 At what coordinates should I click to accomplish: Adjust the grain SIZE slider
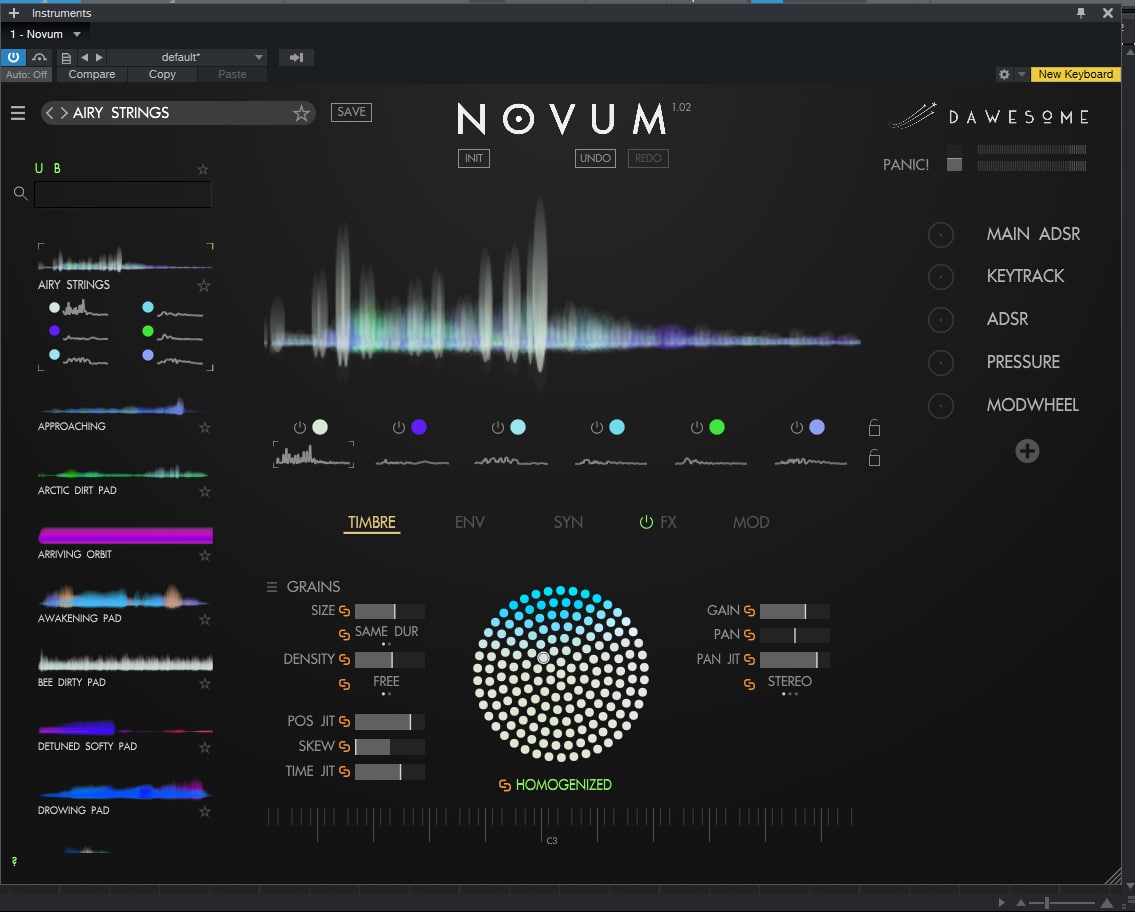pyautogui.click(x=389, y=611)
